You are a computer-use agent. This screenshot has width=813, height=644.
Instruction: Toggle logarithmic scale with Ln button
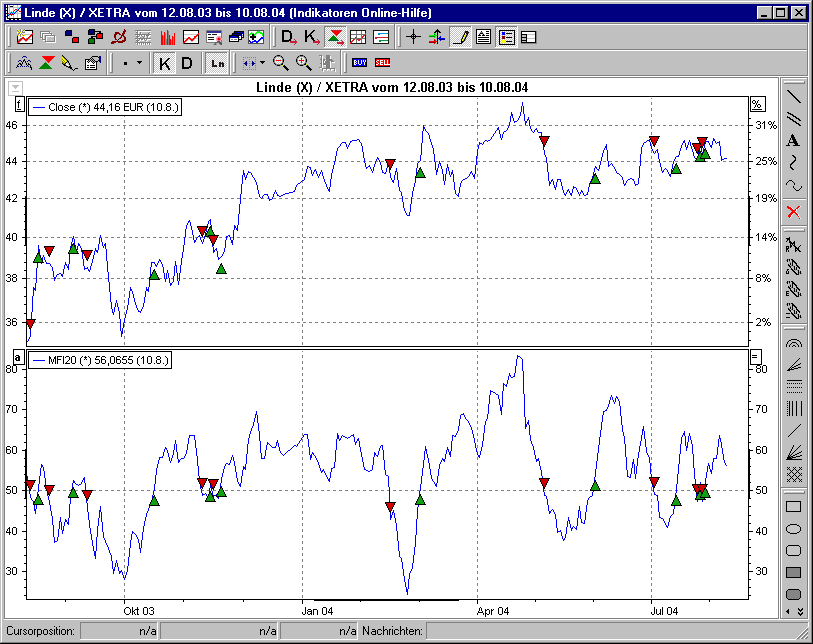click(x=220, y=62)
